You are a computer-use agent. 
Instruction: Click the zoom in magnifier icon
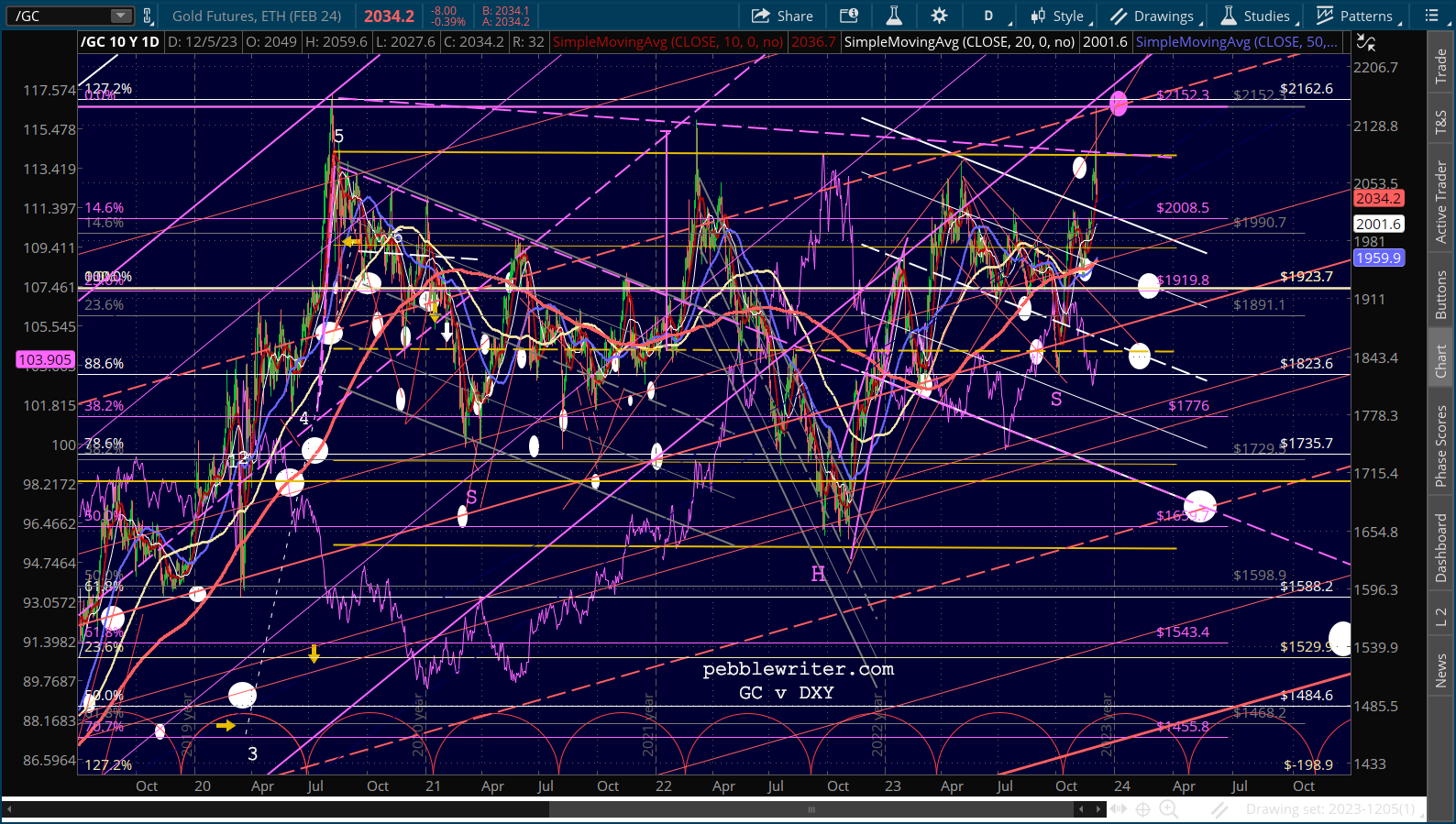(1168, 808)
